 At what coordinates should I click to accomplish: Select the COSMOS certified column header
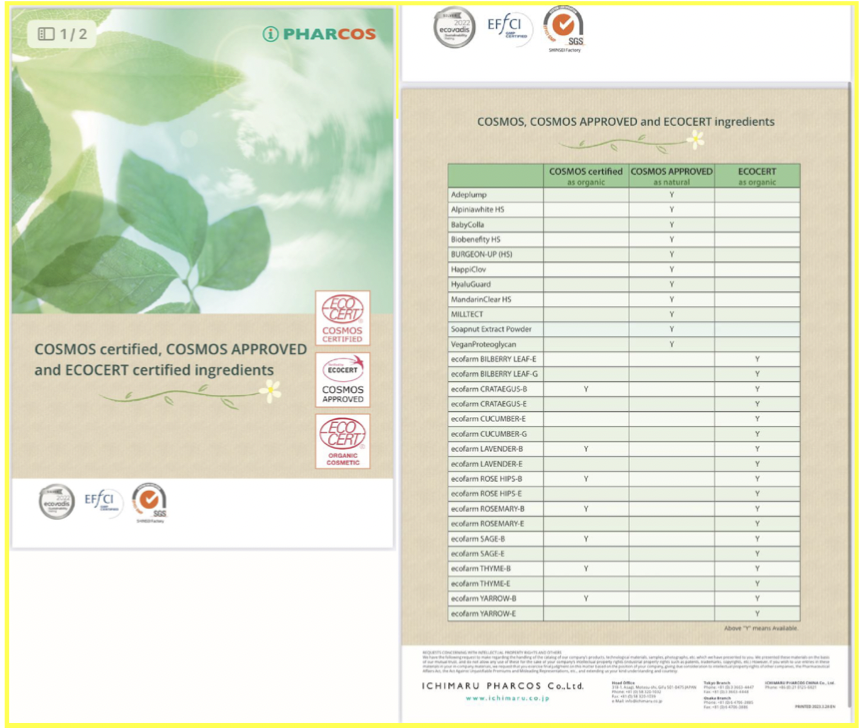586,175
